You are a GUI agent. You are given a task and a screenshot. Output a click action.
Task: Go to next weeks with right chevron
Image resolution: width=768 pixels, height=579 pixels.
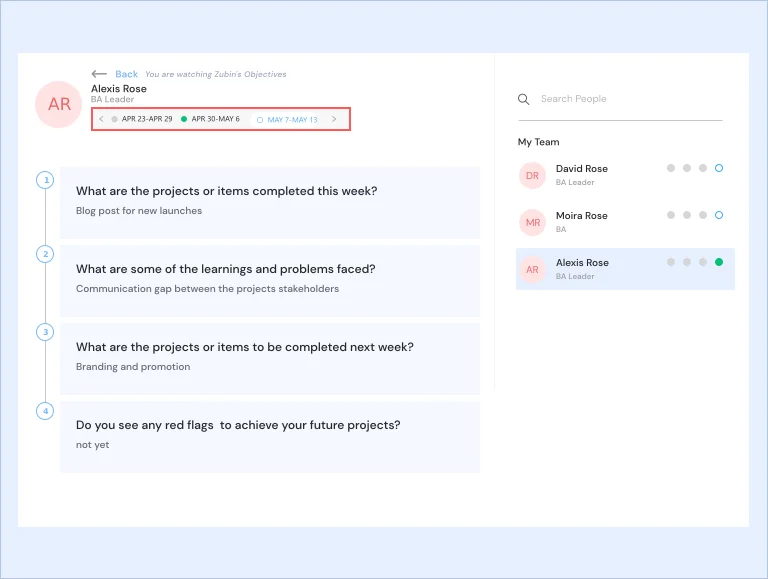[x=334, y=119]
